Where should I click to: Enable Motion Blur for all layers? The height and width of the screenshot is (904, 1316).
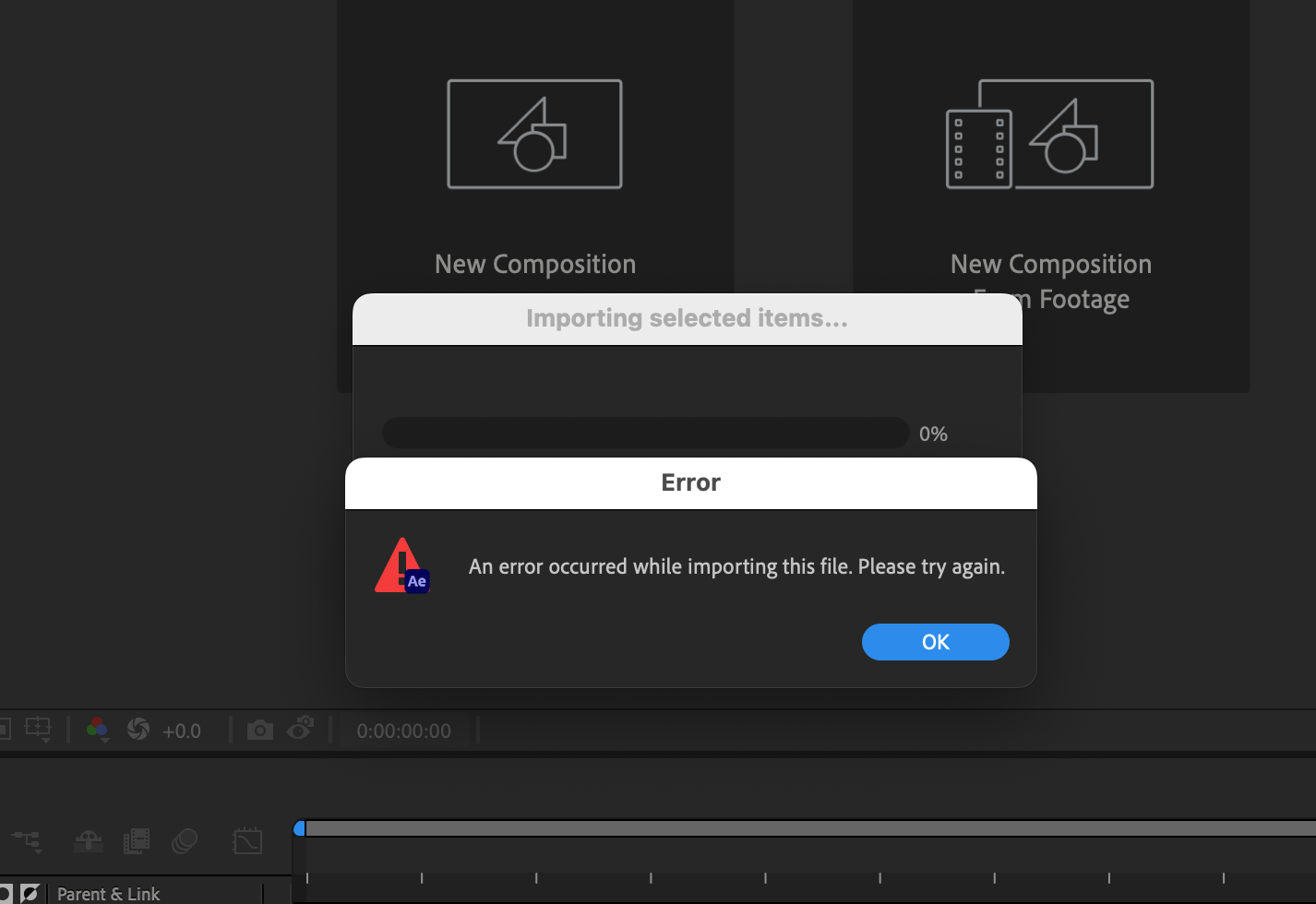click(x=185, y=841)
